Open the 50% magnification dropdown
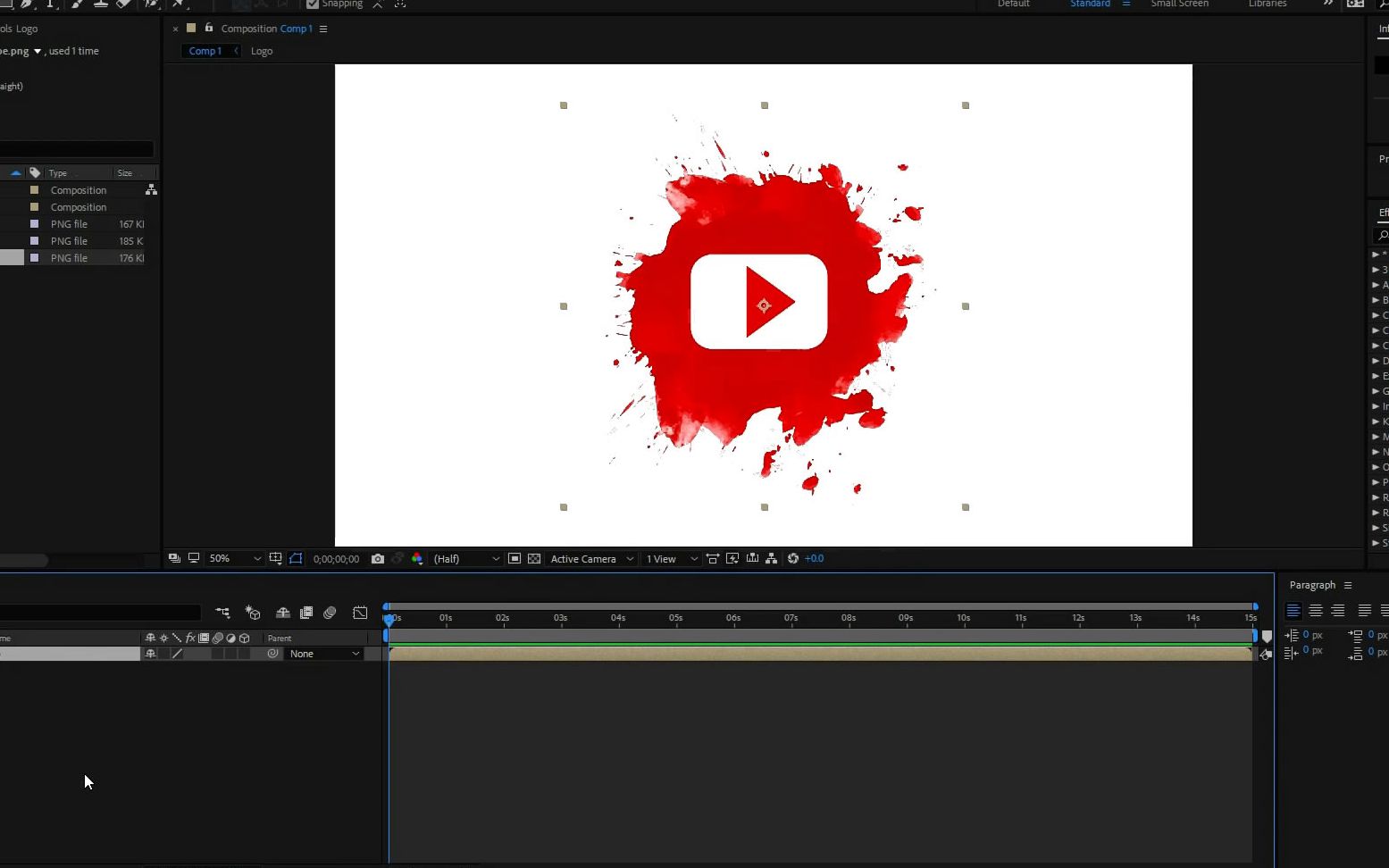The width and height of the screenshot is (1389, 868). pos(234,558)
